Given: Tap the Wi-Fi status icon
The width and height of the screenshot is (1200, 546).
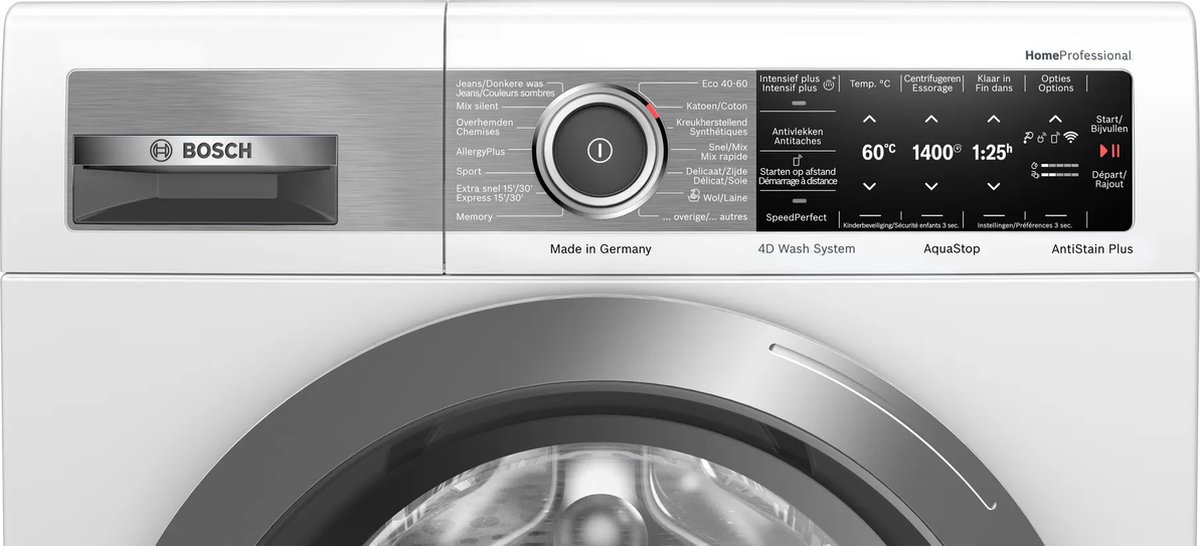Looking at the screenshot, I should (1070, 137).
